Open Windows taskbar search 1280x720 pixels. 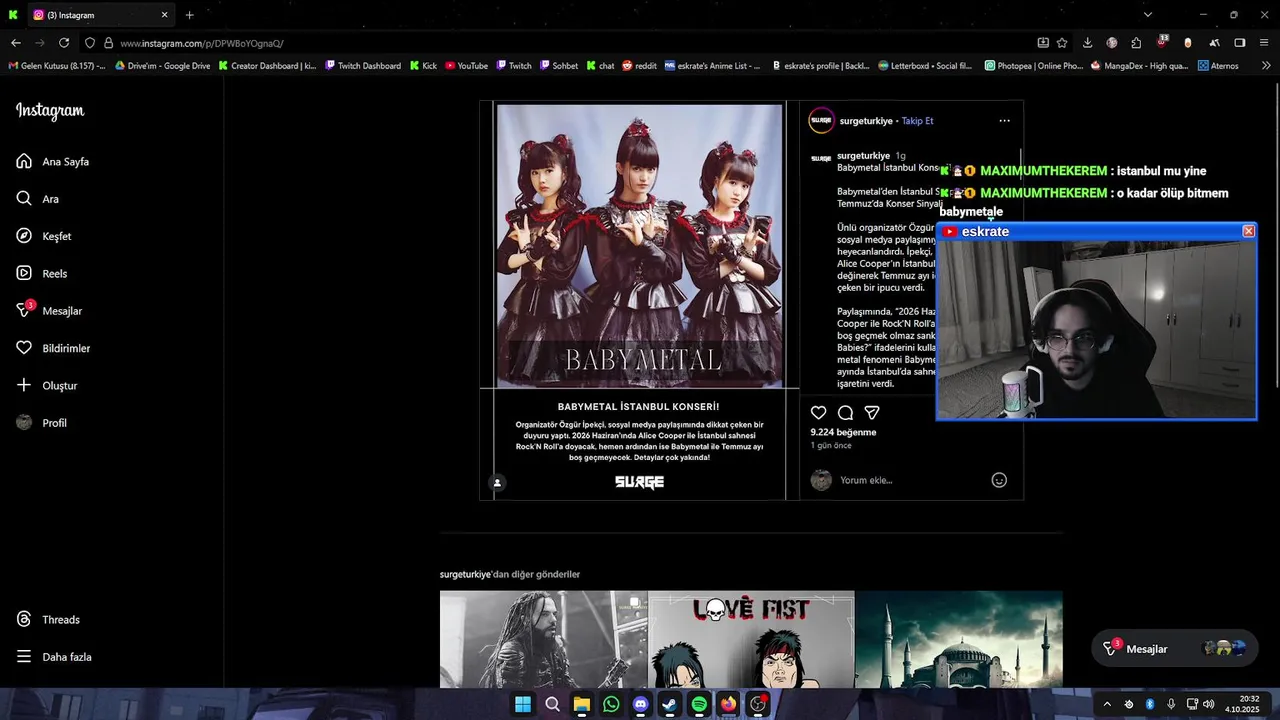552,704
